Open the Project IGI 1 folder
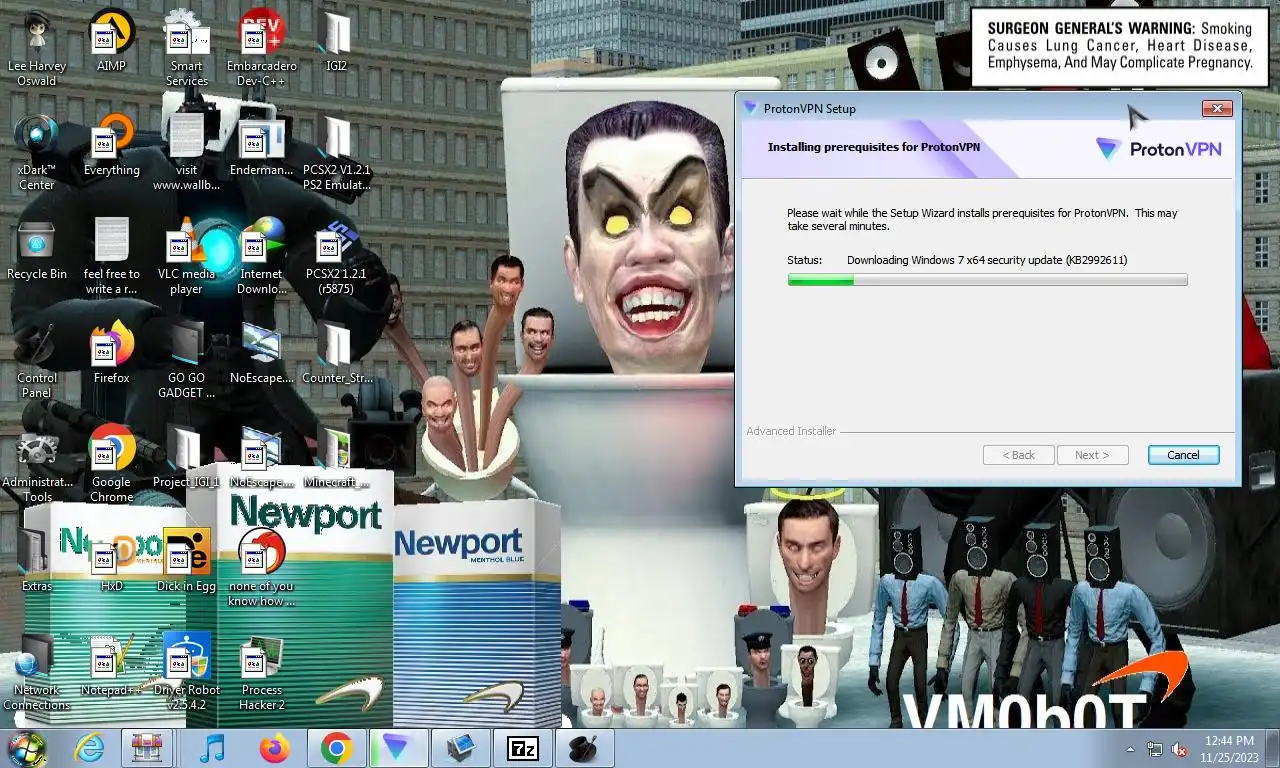Viewport: 1280px width, 768px height. point(186,458)
